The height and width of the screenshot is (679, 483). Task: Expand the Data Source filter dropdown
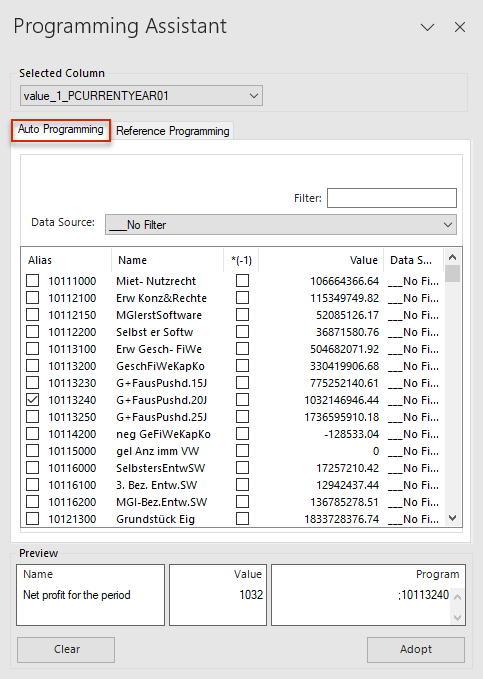coord(281,225)
